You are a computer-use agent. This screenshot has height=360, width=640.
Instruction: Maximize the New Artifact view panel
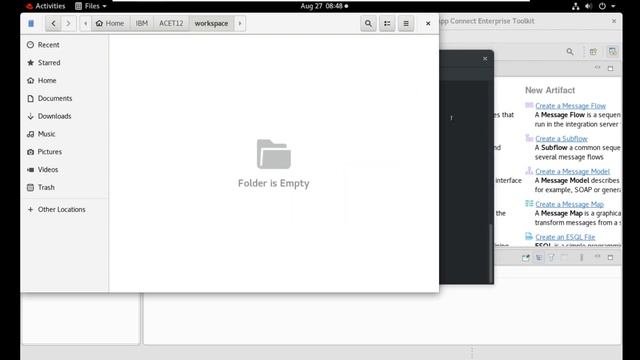tap(611, 68)
